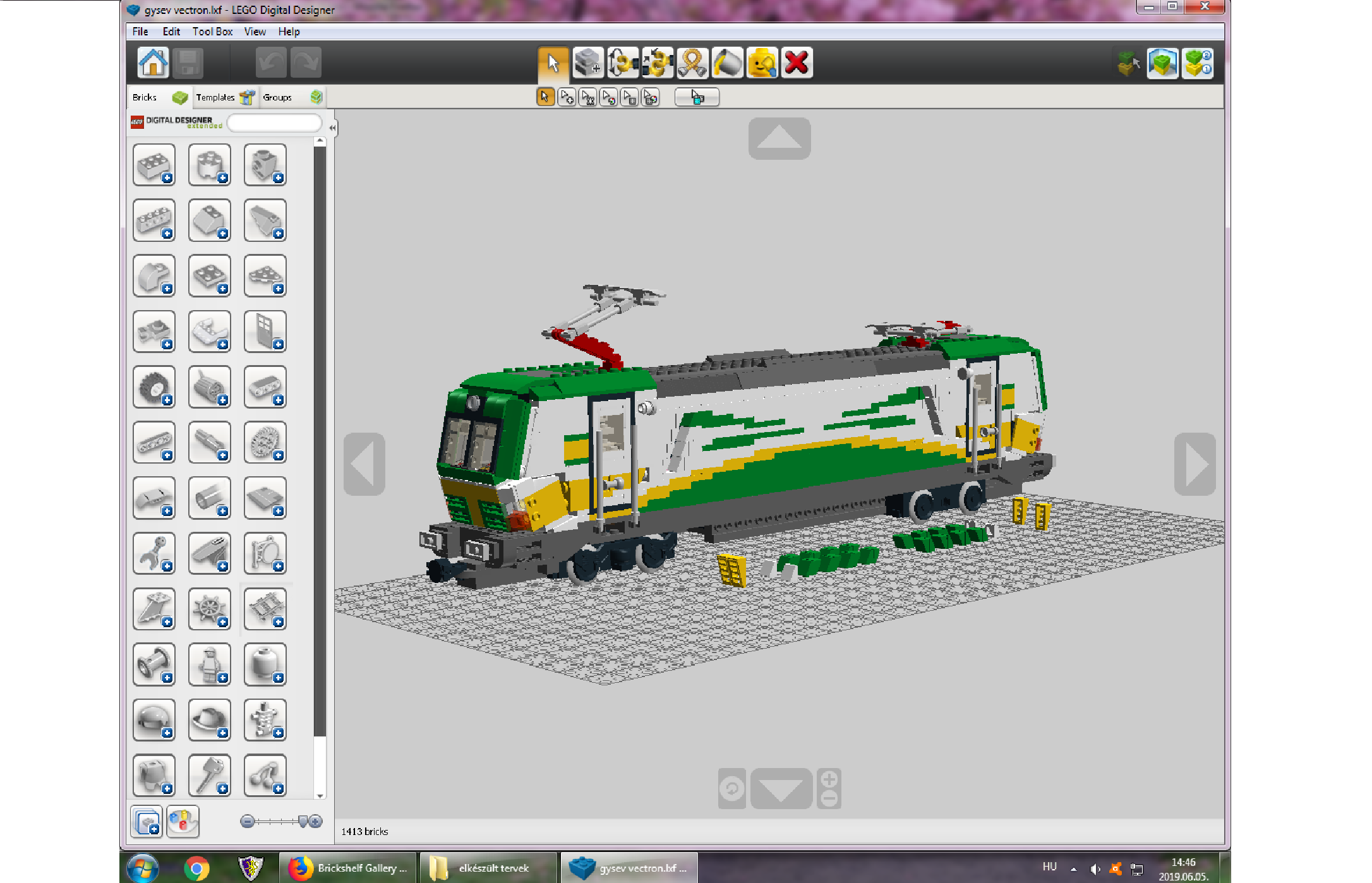Rotate camera left with the left arrow
Viewport: 1372px width, 883px height.
coord(364,464)
